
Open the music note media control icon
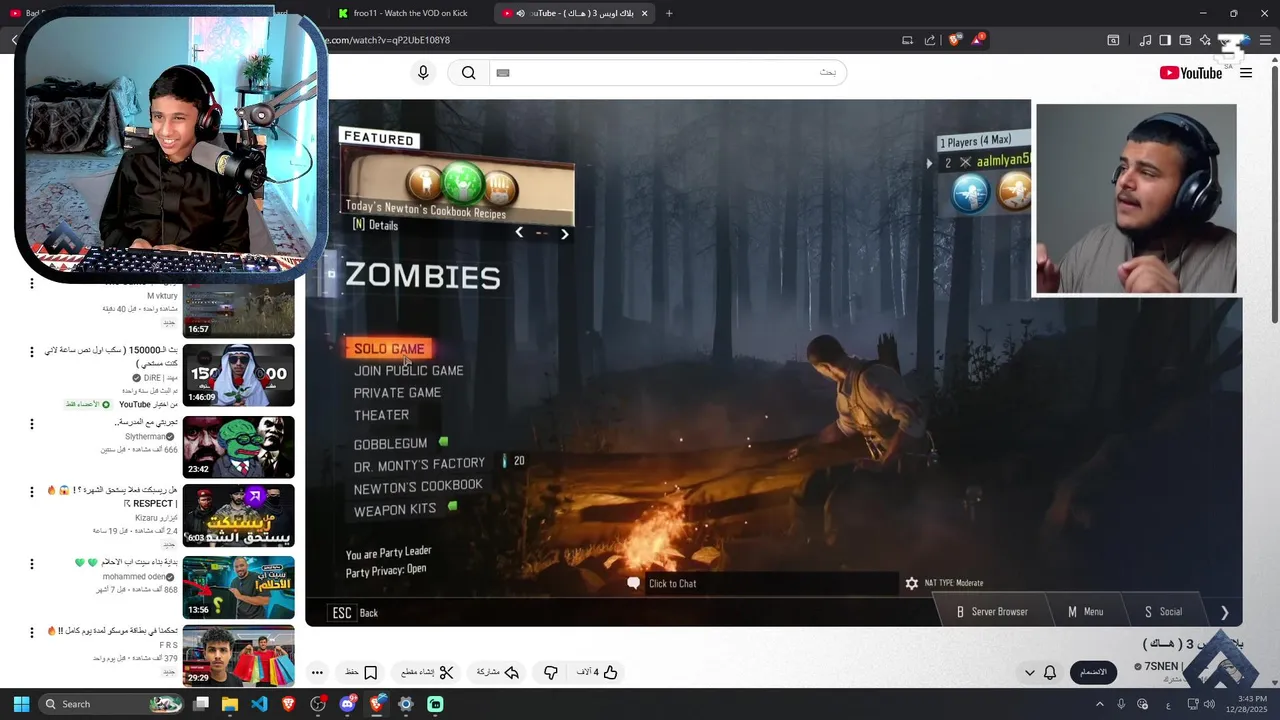pyautogui.click(x=1145, y=40)
